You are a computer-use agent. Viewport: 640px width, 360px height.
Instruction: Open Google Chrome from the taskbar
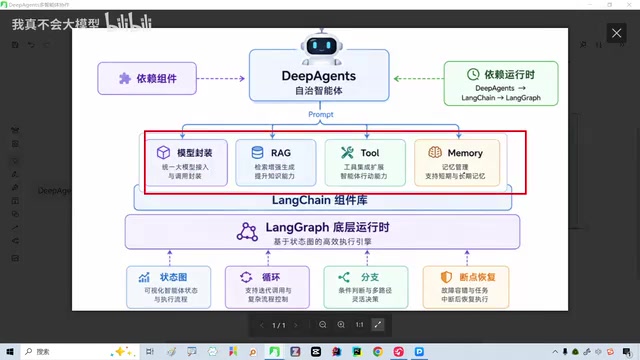[x=378, y=351]
